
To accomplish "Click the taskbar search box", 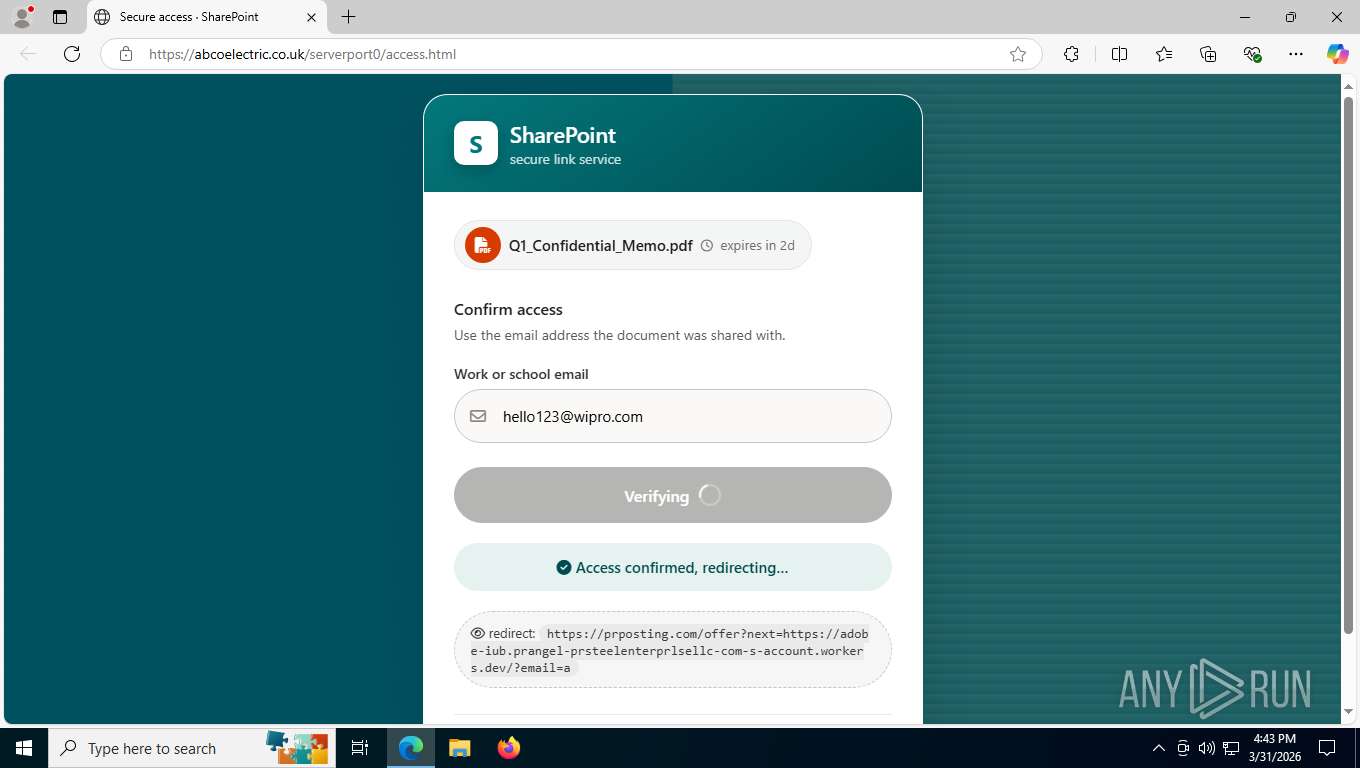I will point(190,748).
